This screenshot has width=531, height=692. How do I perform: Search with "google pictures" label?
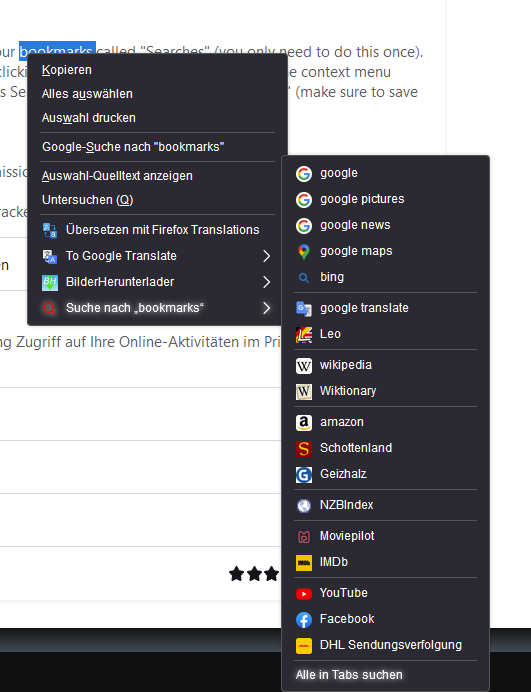pyautogui.click(x=362, y=199)
